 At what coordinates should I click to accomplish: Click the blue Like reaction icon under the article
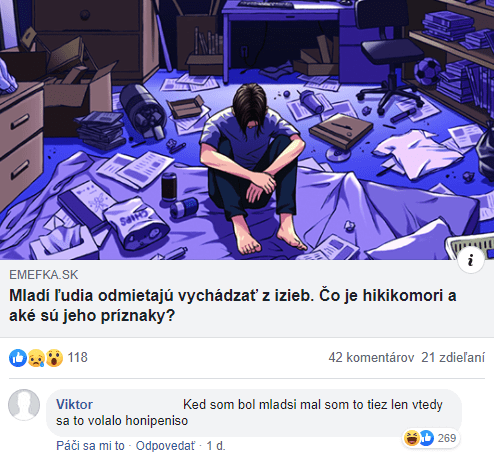pyautogui.click(x=18, y=358)
